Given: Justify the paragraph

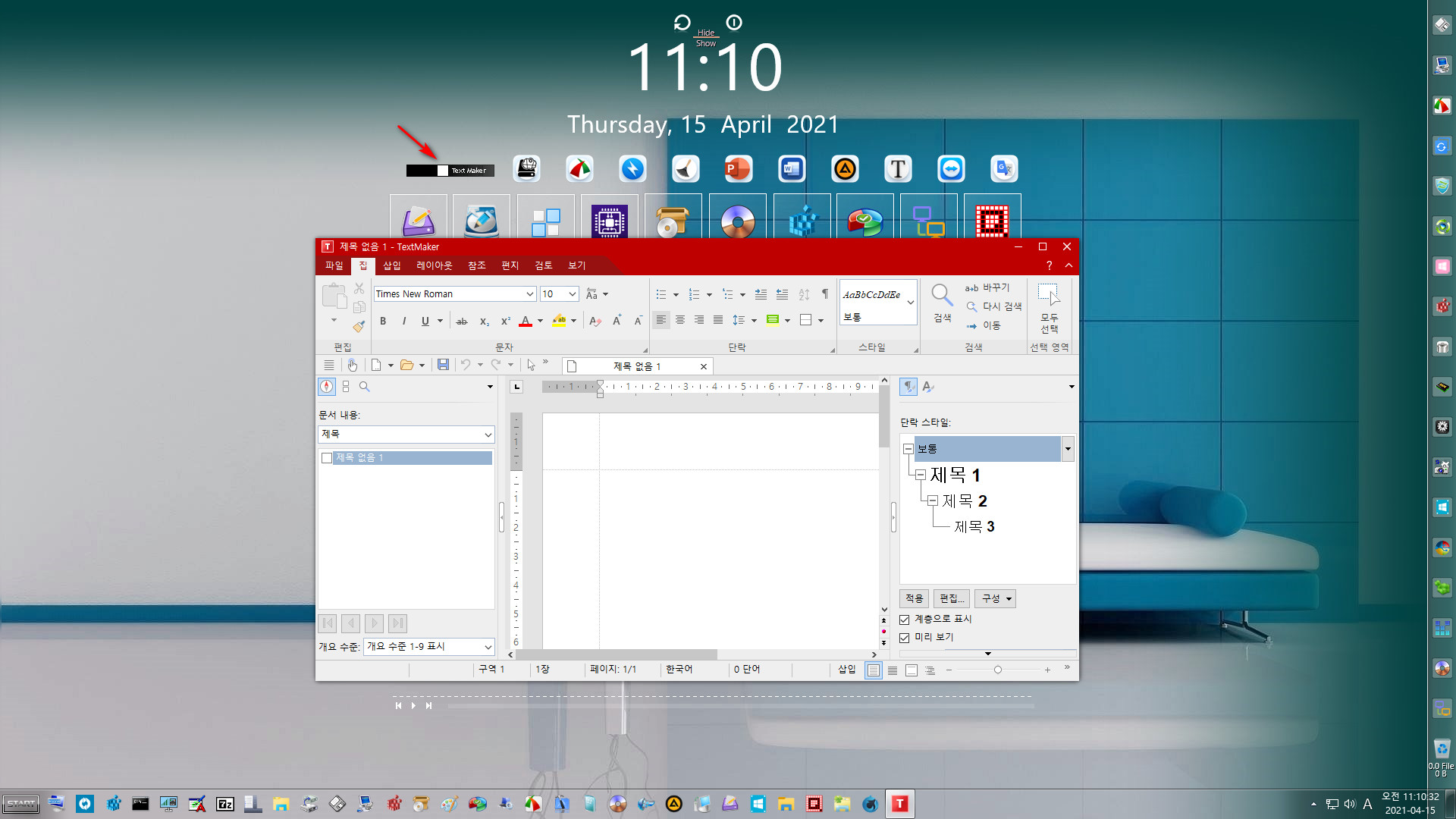Looking at the screenshot, I should [x=718, y=320].
